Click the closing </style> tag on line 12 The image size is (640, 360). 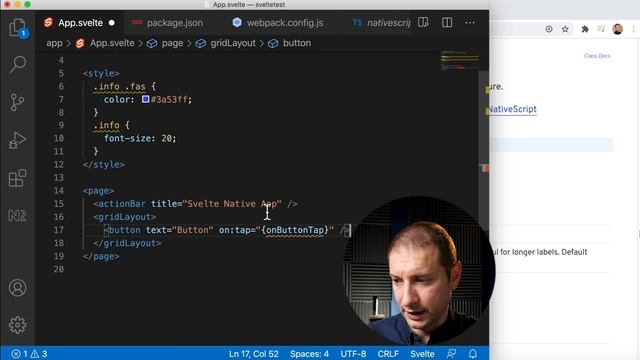pos(104,164)
